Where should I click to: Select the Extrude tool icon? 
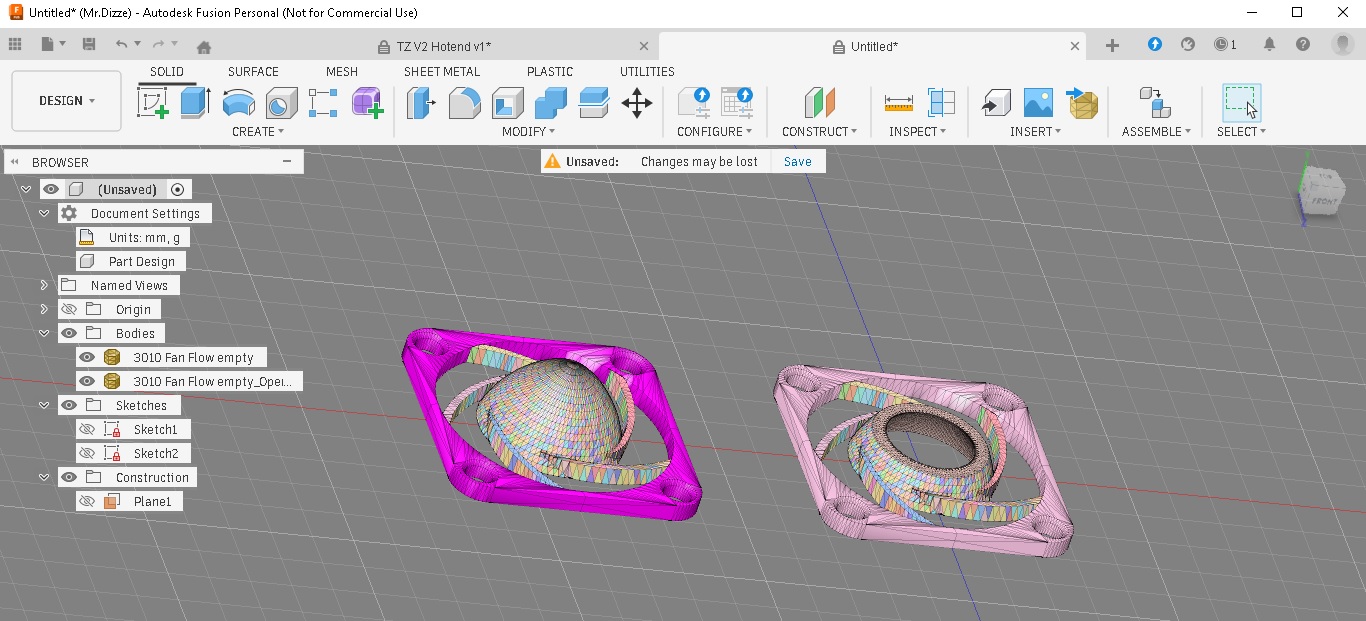195,102
